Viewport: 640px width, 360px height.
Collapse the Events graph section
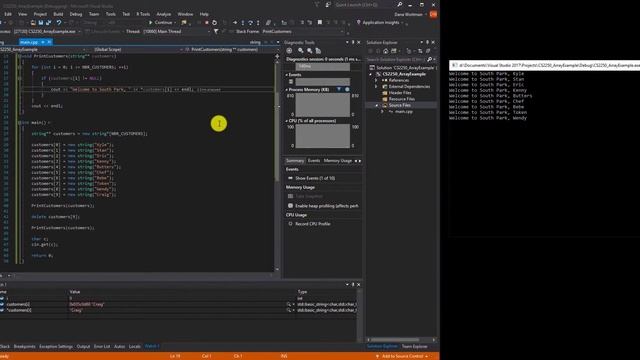pos(287,75)
